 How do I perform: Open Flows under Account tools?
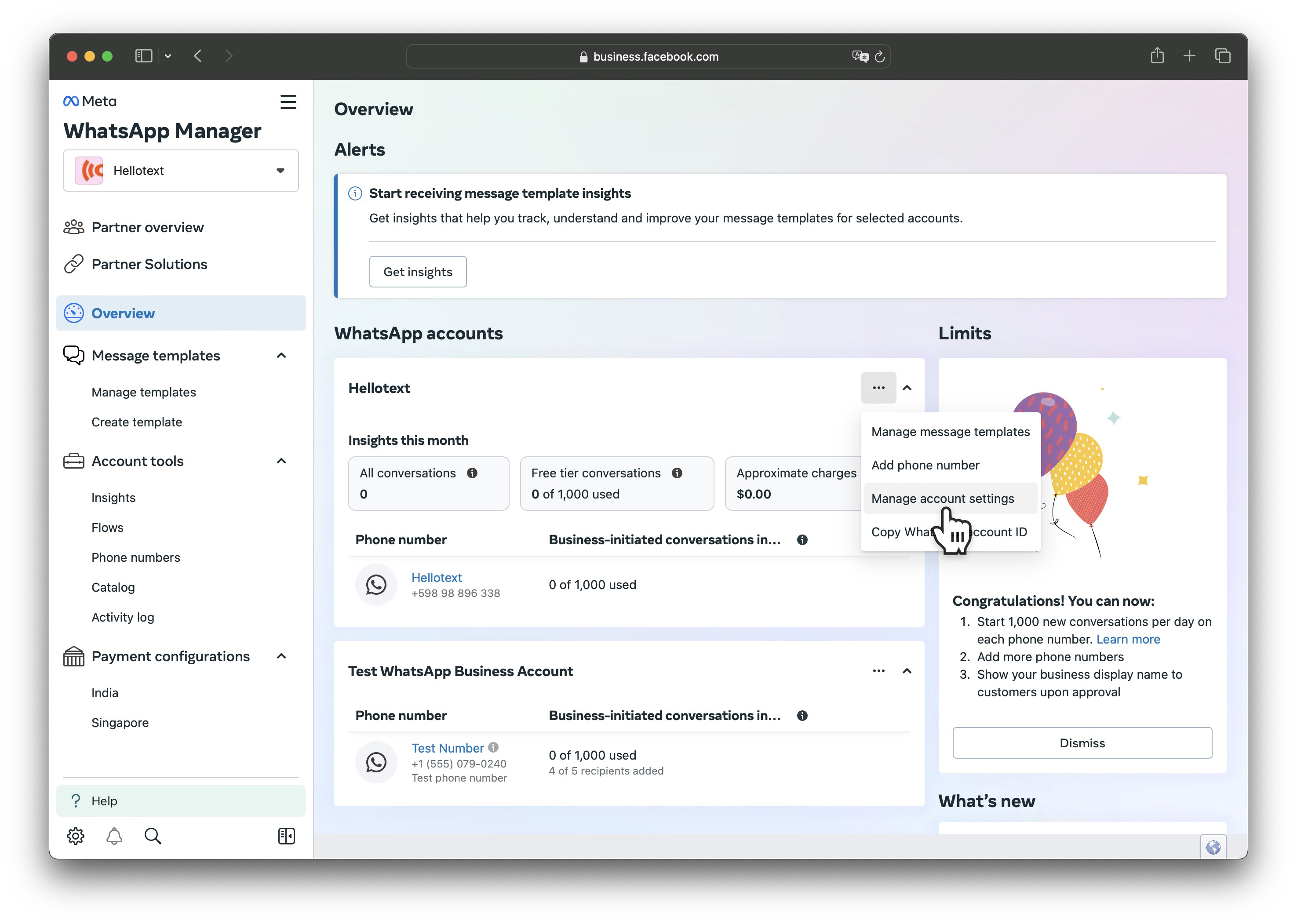coord(107,527)
